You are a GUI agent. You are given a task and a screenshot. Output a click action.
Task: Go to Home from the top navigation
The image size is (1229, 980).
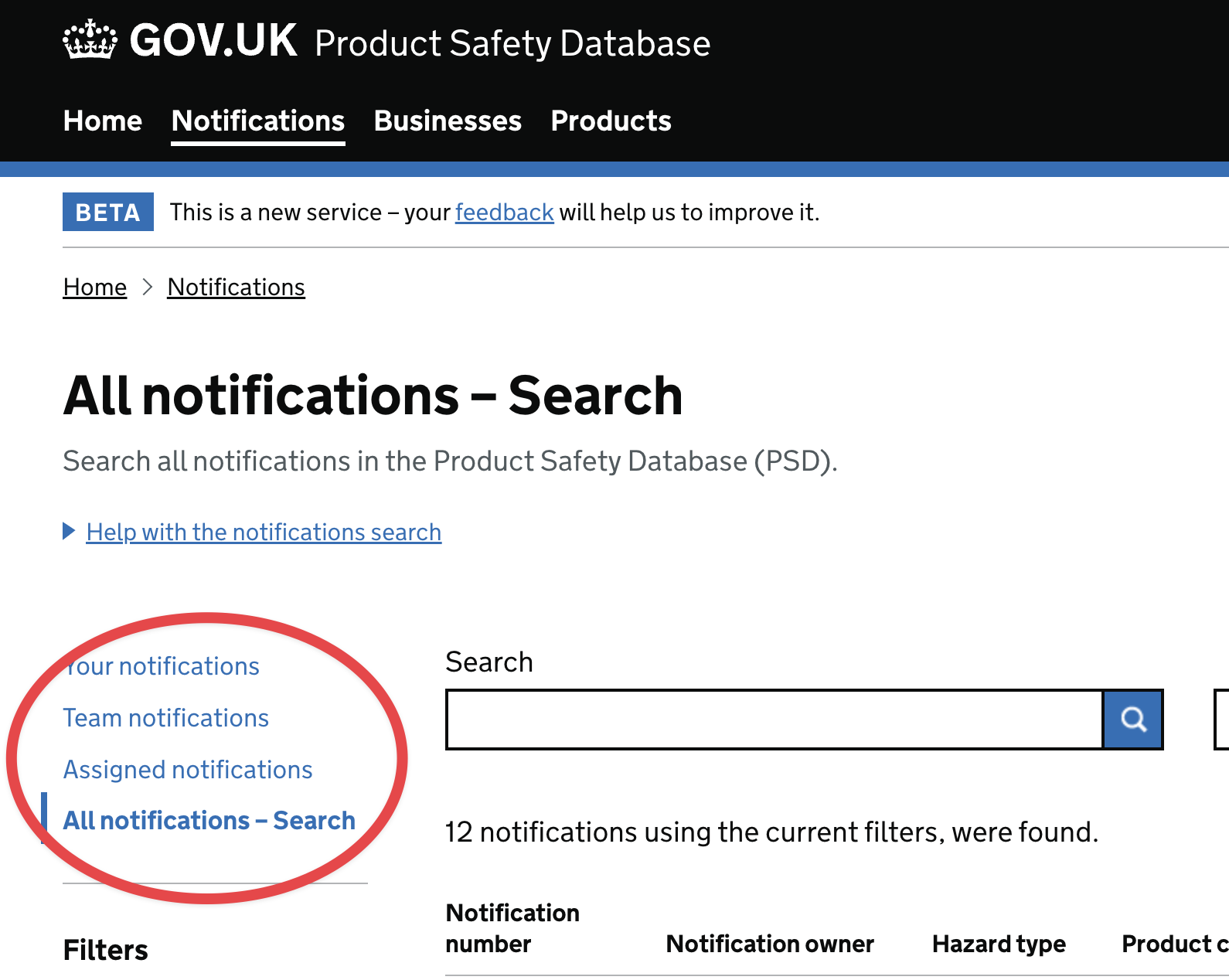[x=102, y=121]
